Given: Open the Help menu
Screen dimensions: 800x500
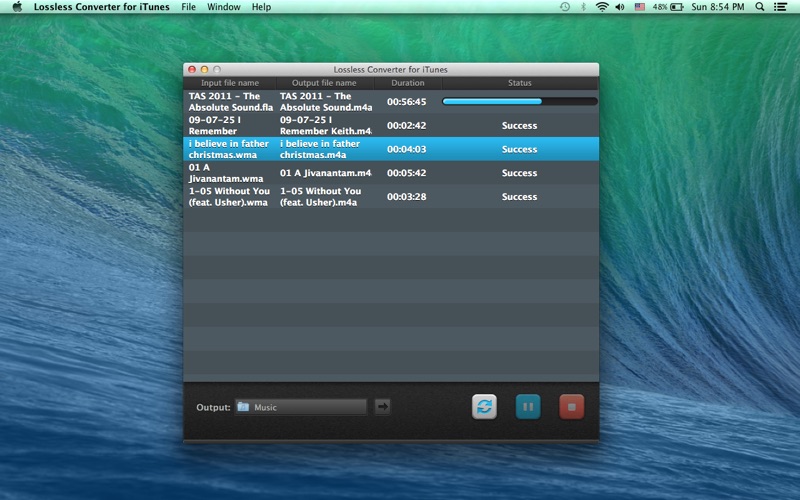Looking at the screenshot, I should click(x=261, y=7).
